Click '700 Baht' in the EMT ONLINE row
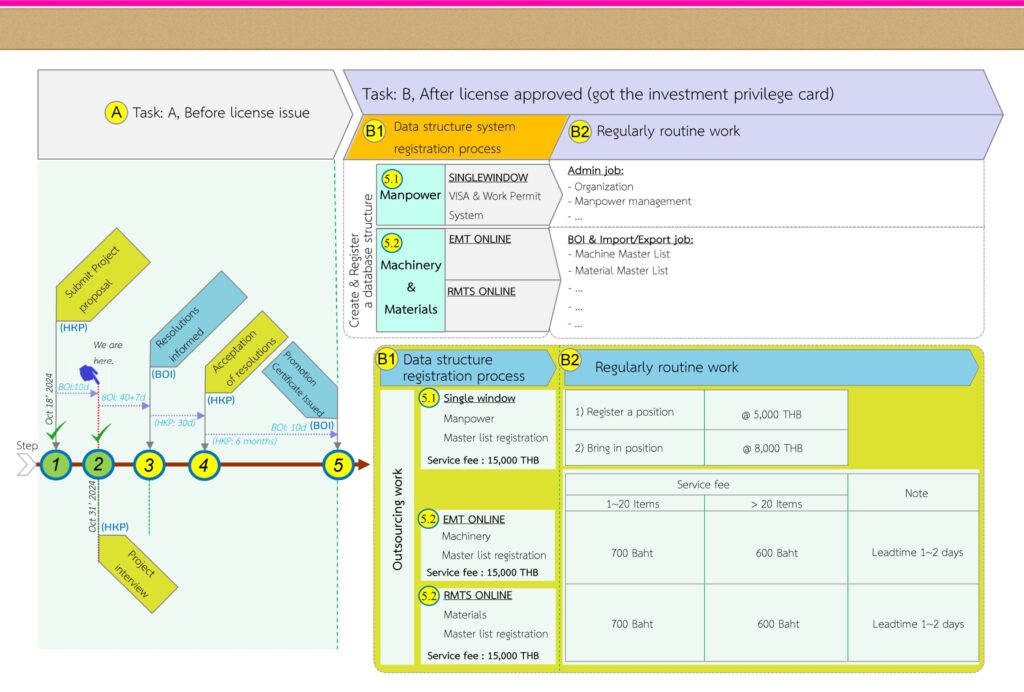Image resolution: width=1024 pixels, height=692 pixels. pyautogui.click(x=632, y=553)
